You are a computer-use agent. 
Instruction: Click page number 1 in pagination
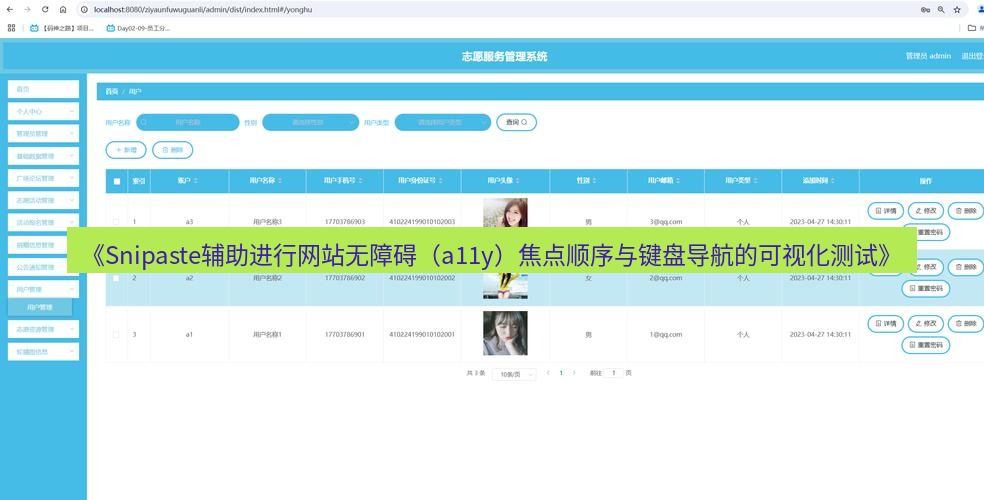click(x=561, y=373)
